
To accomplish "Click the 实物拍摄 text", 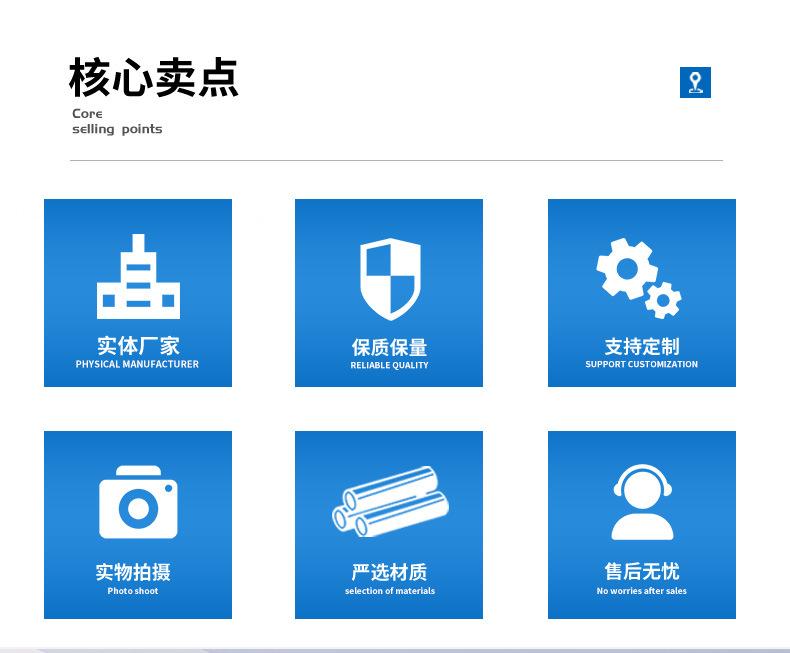I will click(x=133, y=572).
